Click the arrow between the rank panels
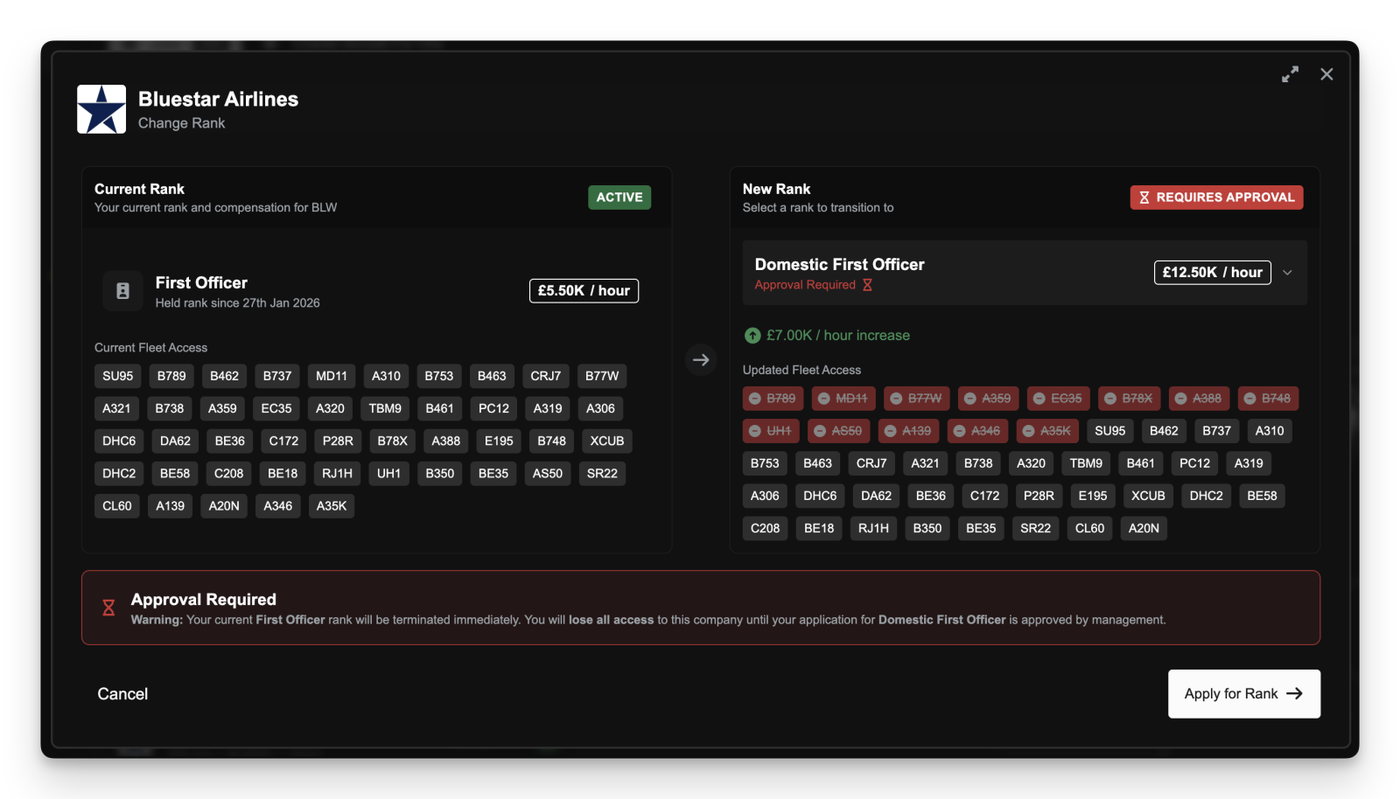 tap(701, 360)
